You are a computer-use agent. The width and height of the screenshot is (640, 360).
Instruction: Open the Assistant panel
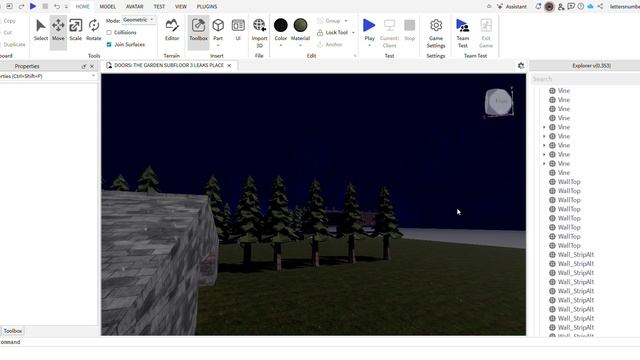[512, 7]
